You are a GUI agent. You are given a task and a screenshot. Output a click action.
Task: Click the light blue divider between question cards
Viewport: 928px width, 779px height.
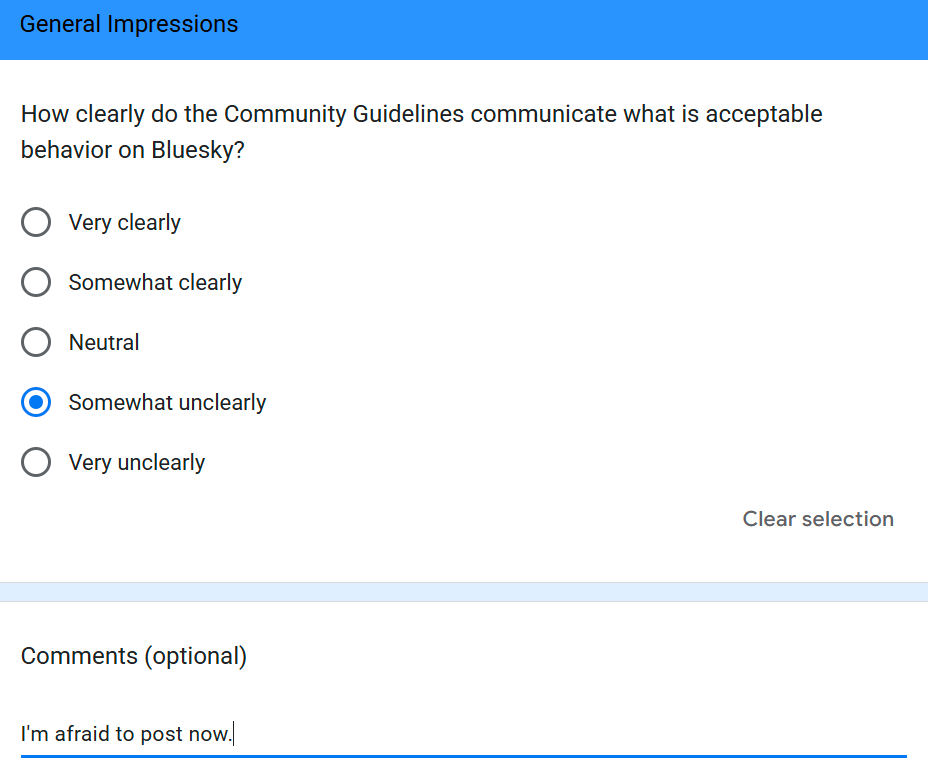click(x=464, y=592)
